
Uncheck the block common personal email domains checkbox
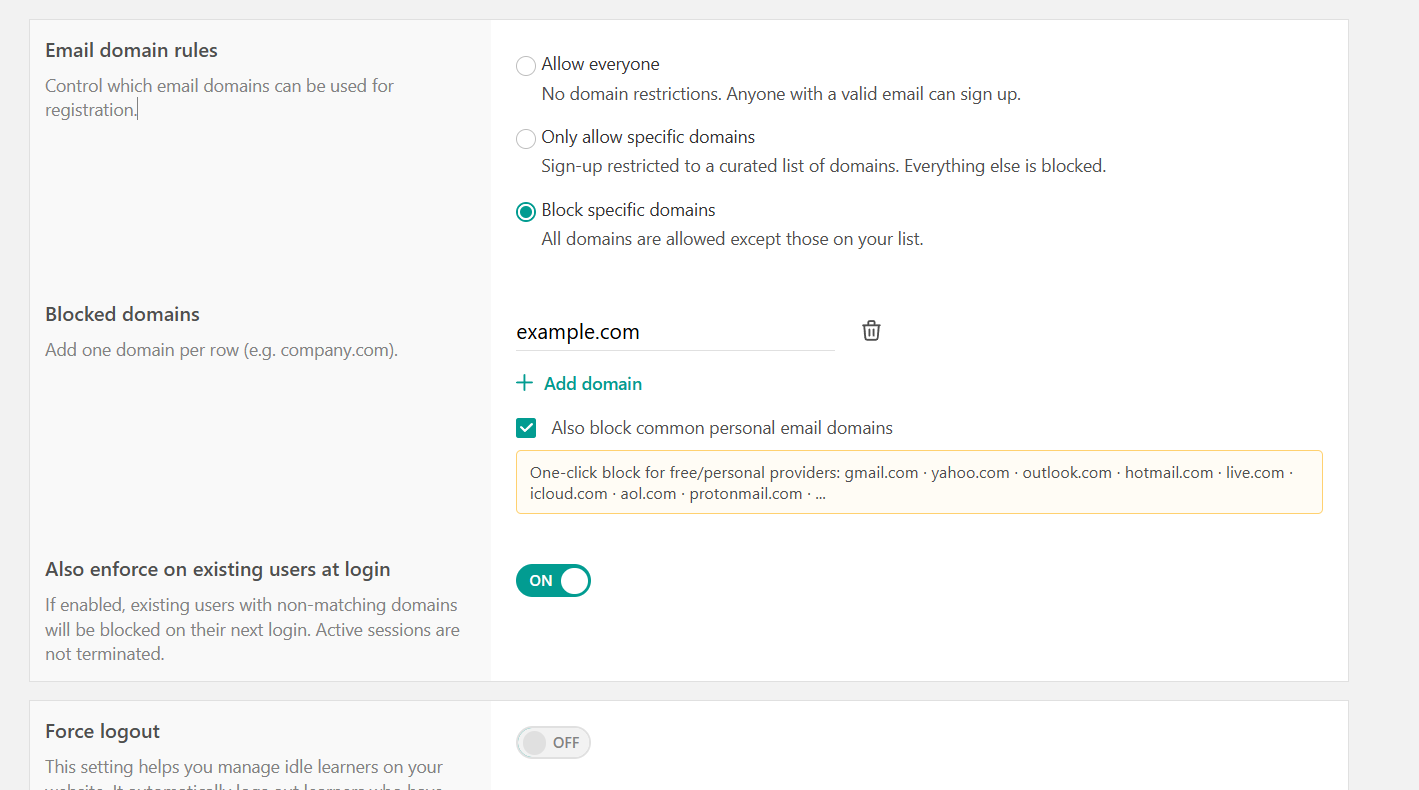coord(526,428)
